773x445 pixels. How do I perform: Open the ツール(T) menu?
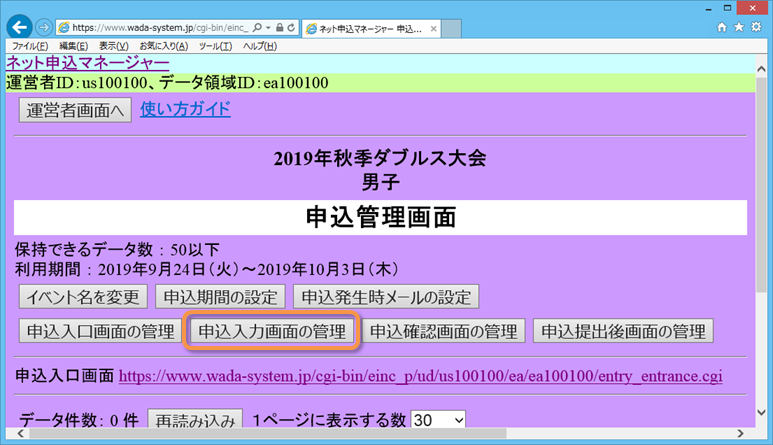215,46
